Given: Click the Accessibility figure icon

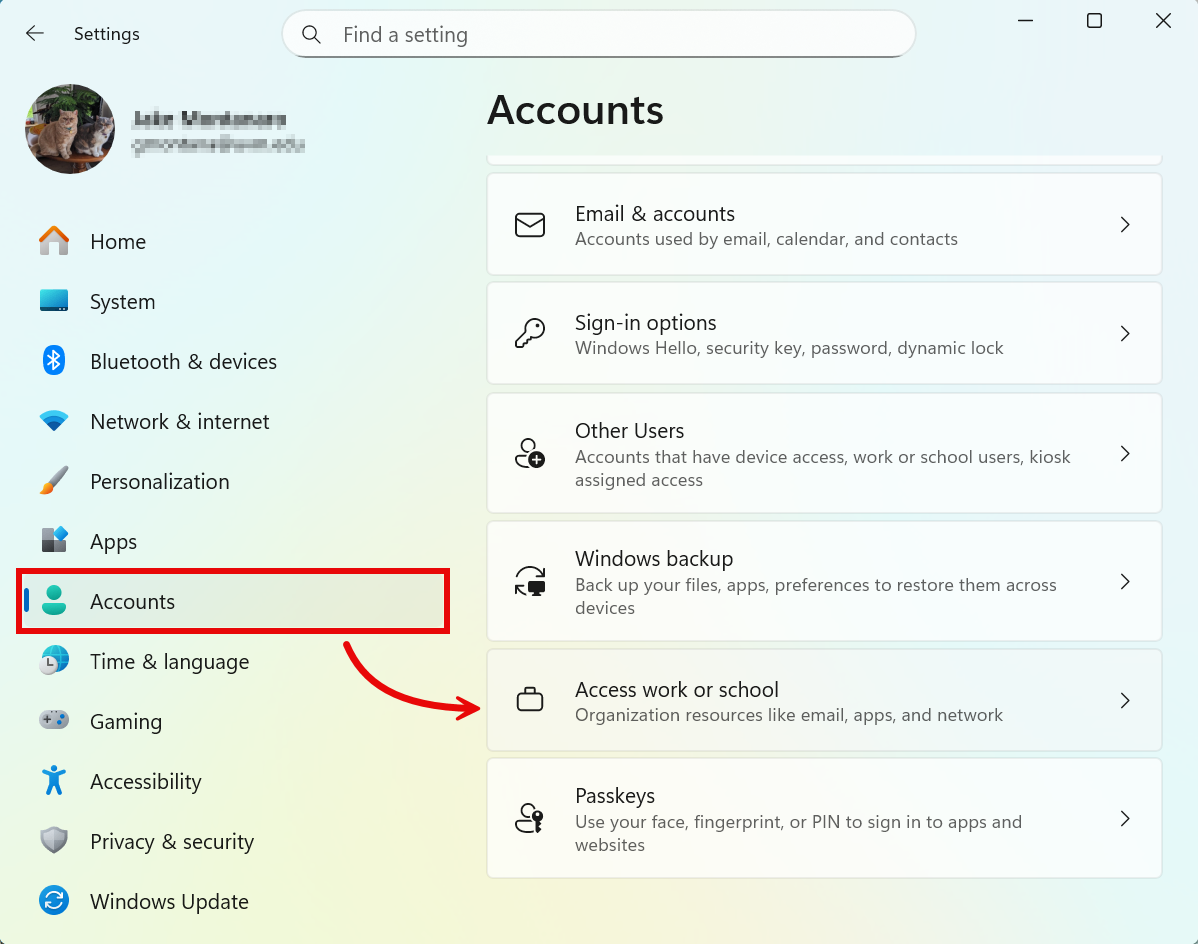Looking at the screenshot, I should pyautogui.click(x=54, y=780).
